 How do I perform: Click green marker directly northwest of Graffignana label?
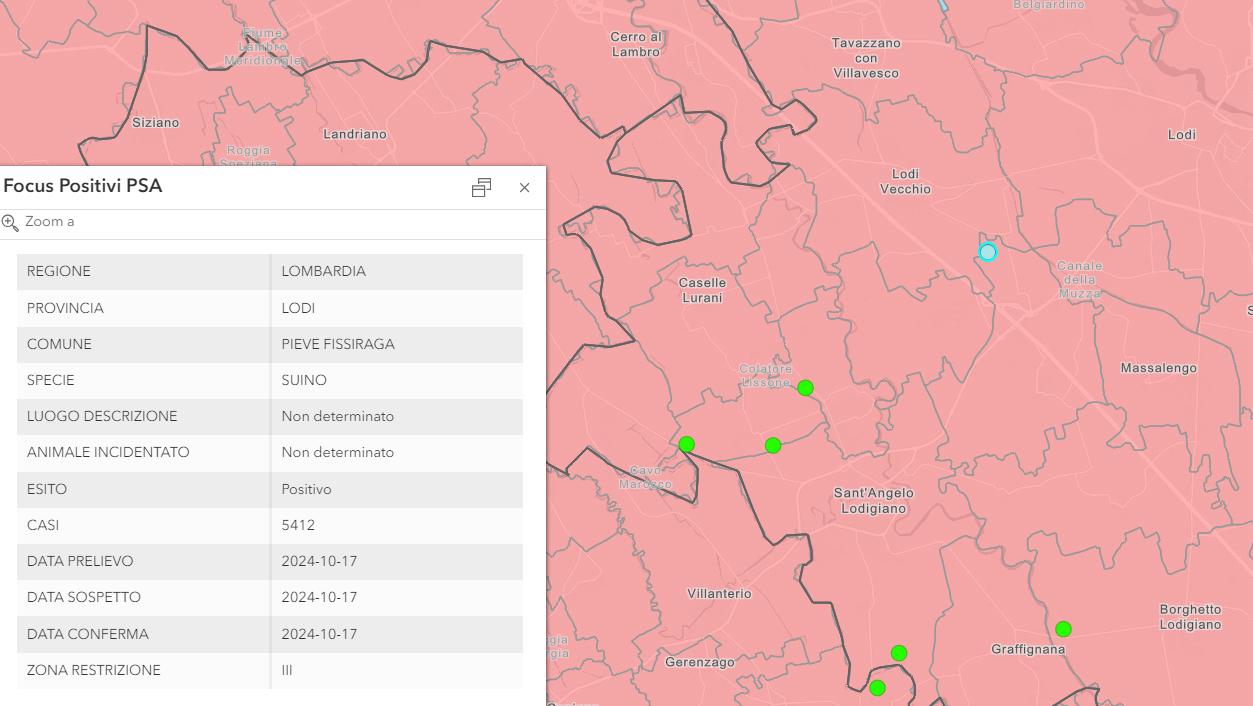point(899,653)
